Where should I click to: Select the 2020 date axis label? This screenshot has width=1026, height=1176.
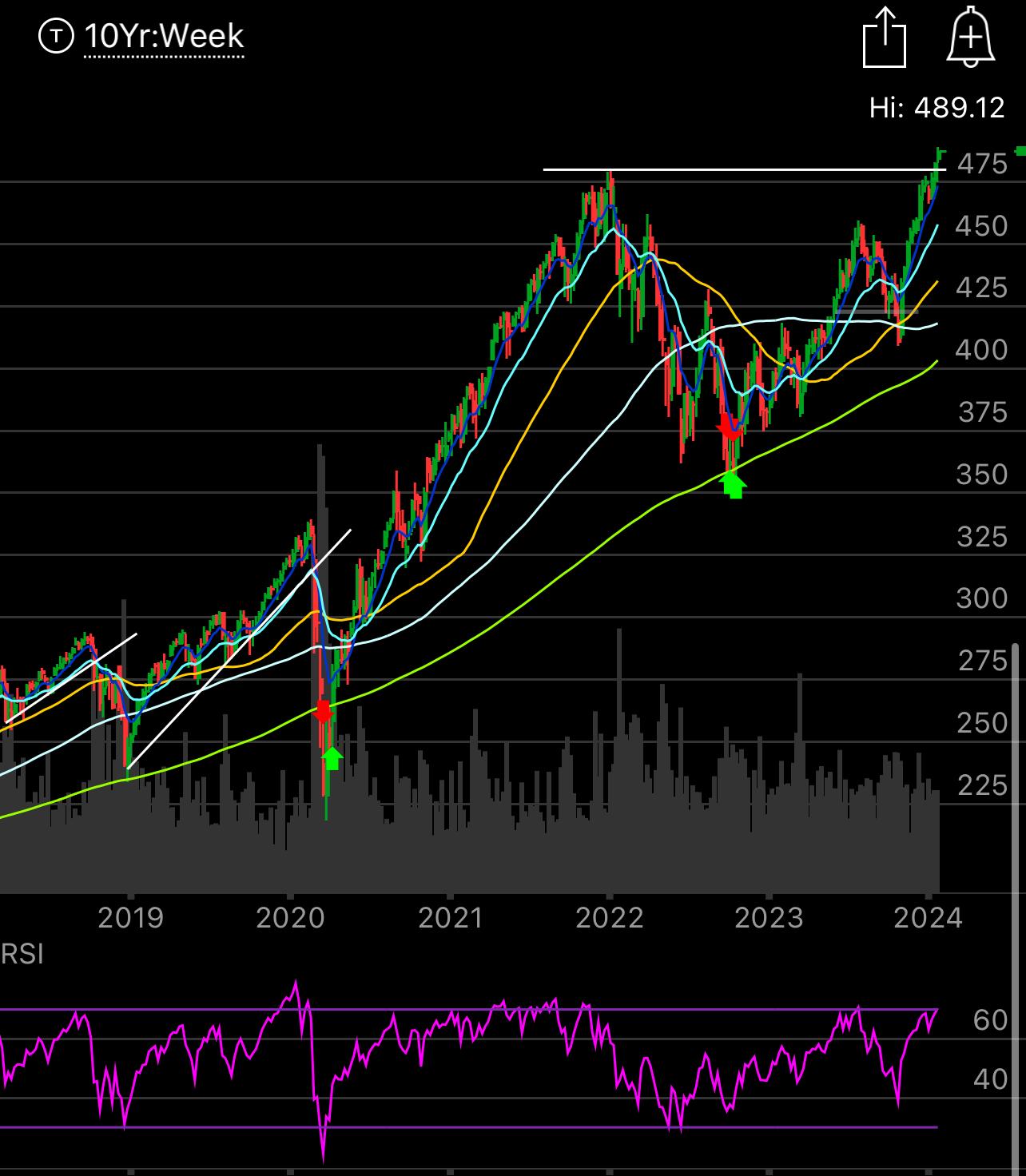tap(290, 918)
